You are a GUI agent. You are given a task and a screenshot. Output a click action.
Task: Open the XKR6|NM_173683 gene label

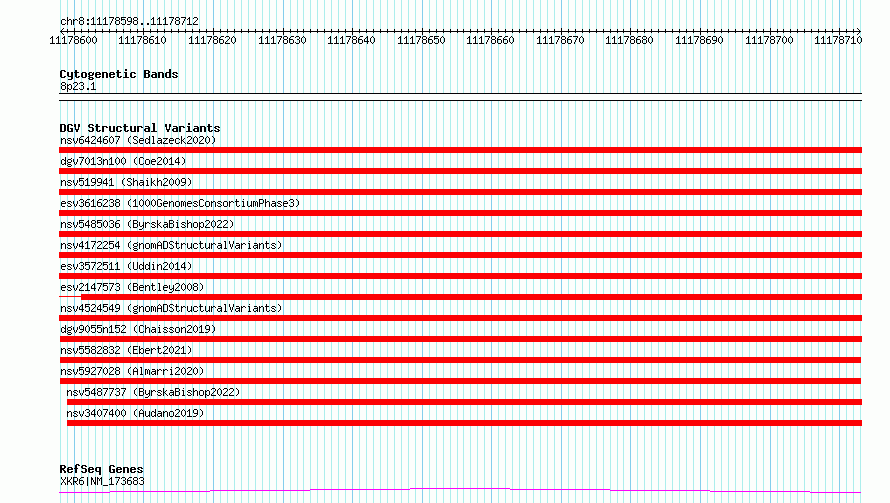coord(102,481)
